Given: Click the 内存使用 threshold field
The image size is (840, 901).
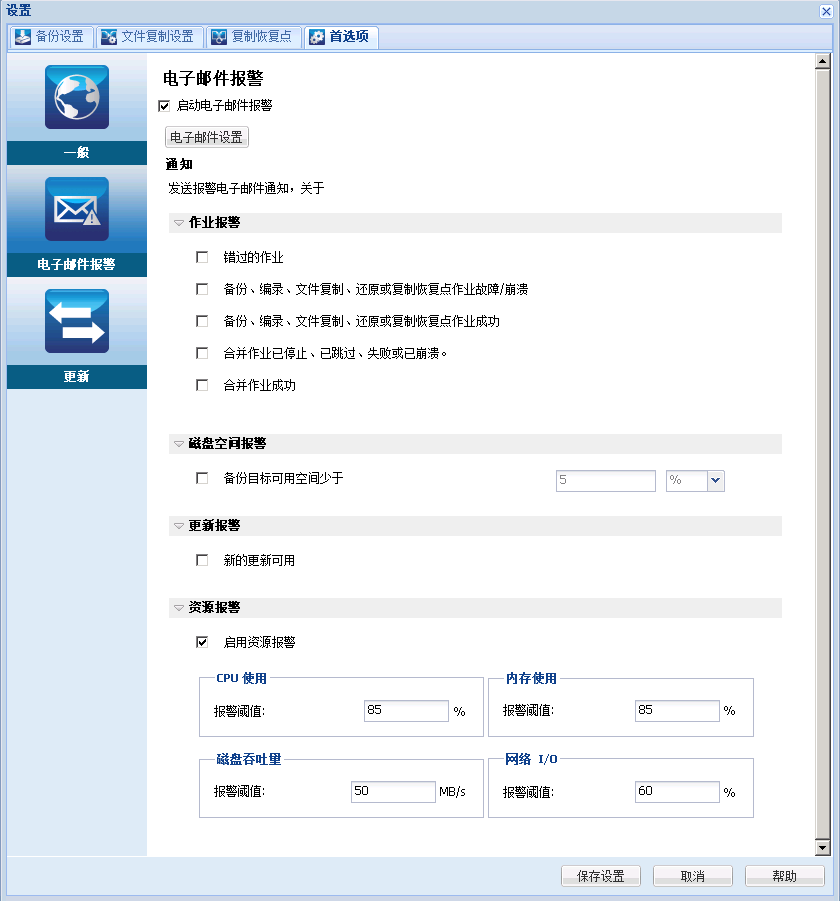Looking at the screenshot, I should pyautogui.click(x=677, y=711).
